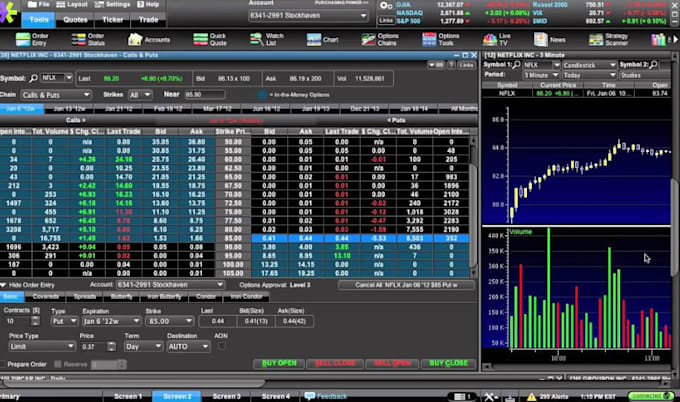Click the colorful bar chart toolbar icon
Image resolution: width=680 pixels, height=402 pixels.
coord(658,39)
